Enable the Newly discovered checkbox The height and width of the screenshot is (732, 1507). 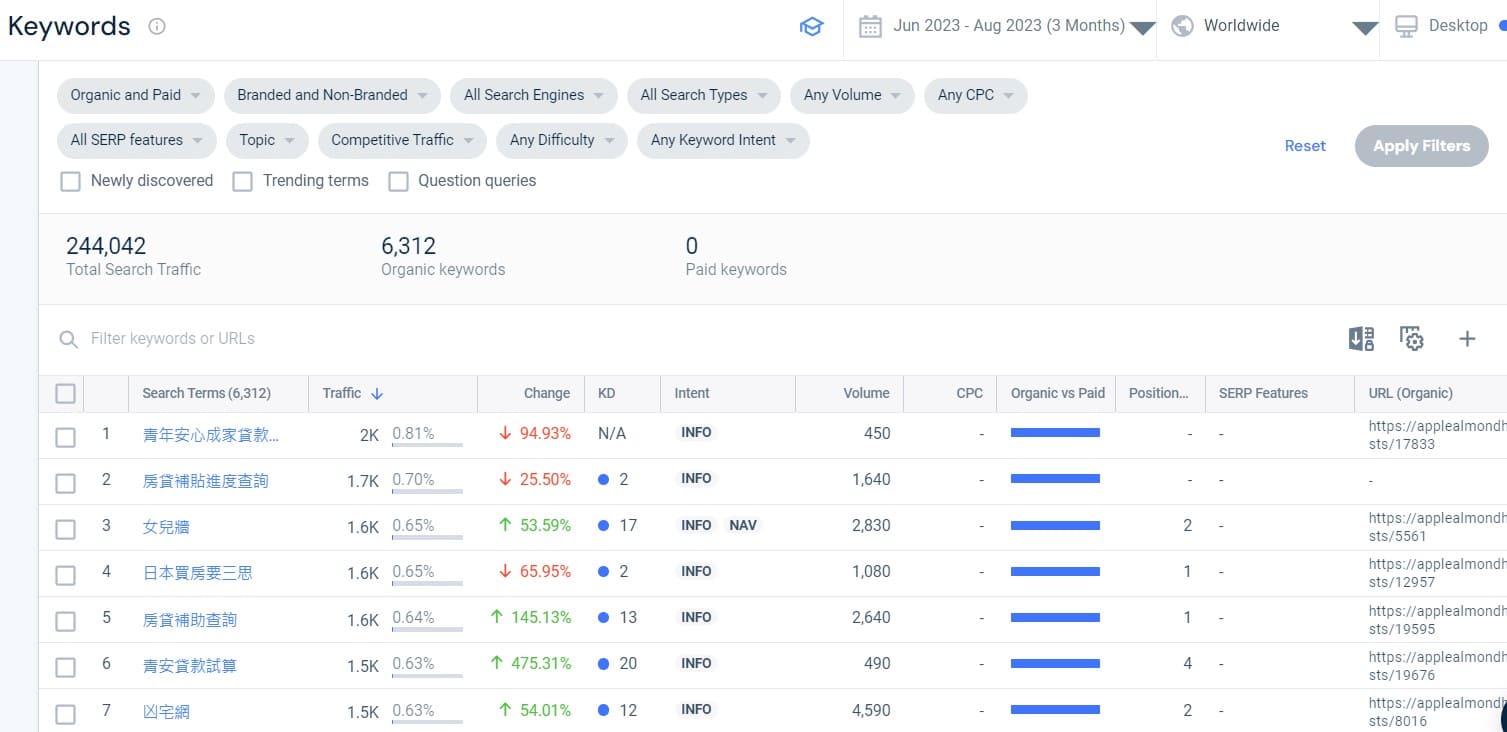tap(70, 181)
